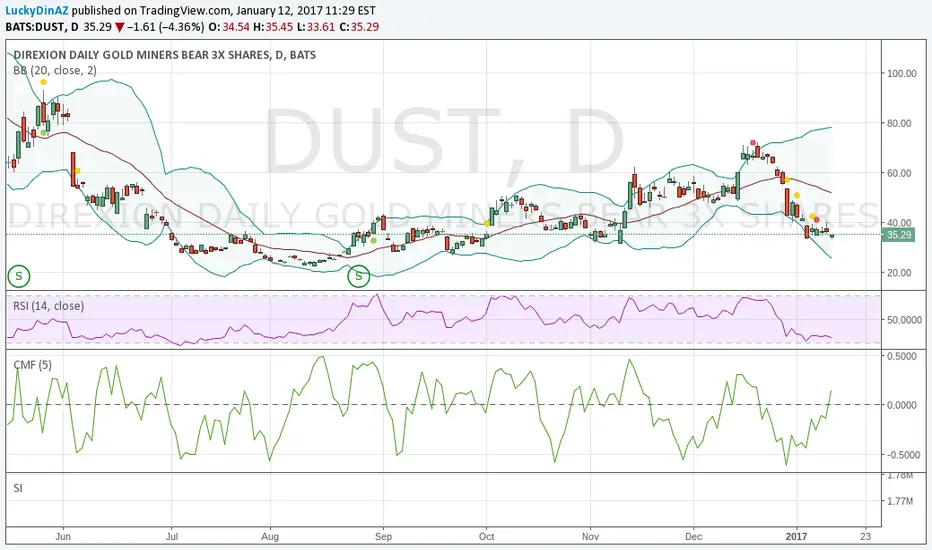Click the Sep date axis label

pyautogui.click(x=383, y=536)
